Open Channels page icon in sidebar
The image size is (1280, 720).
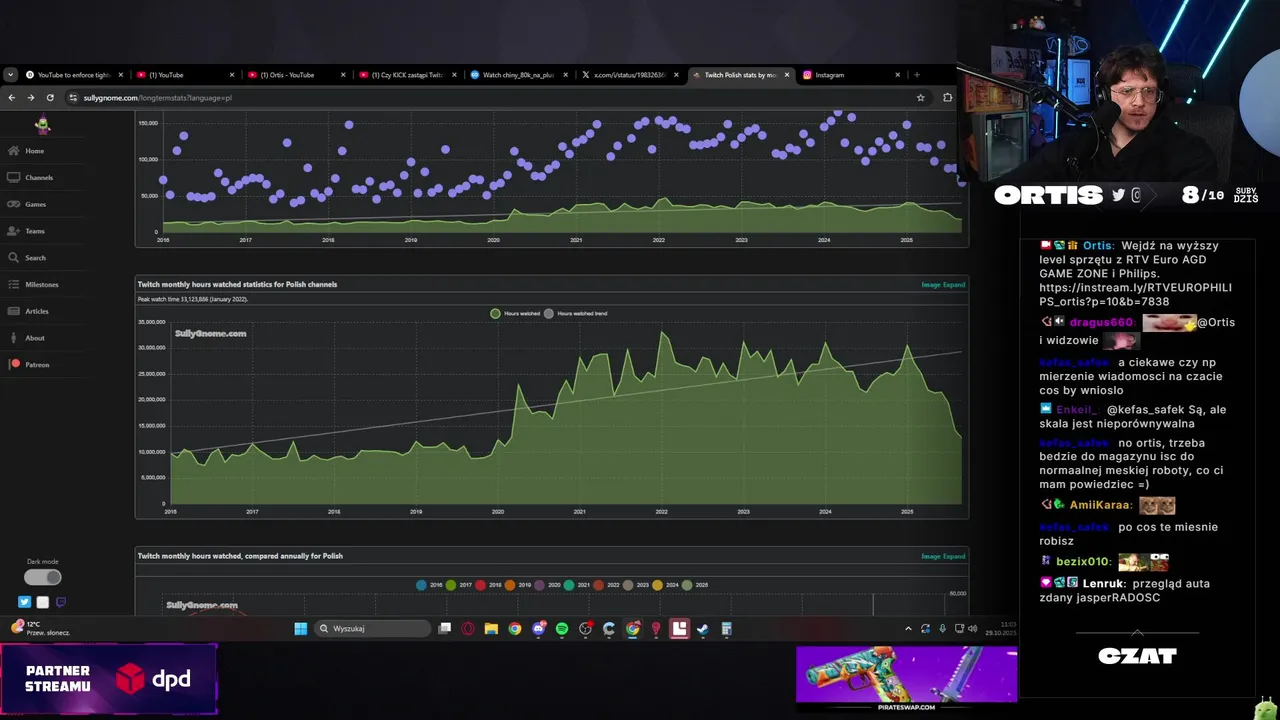coord(13,177)
